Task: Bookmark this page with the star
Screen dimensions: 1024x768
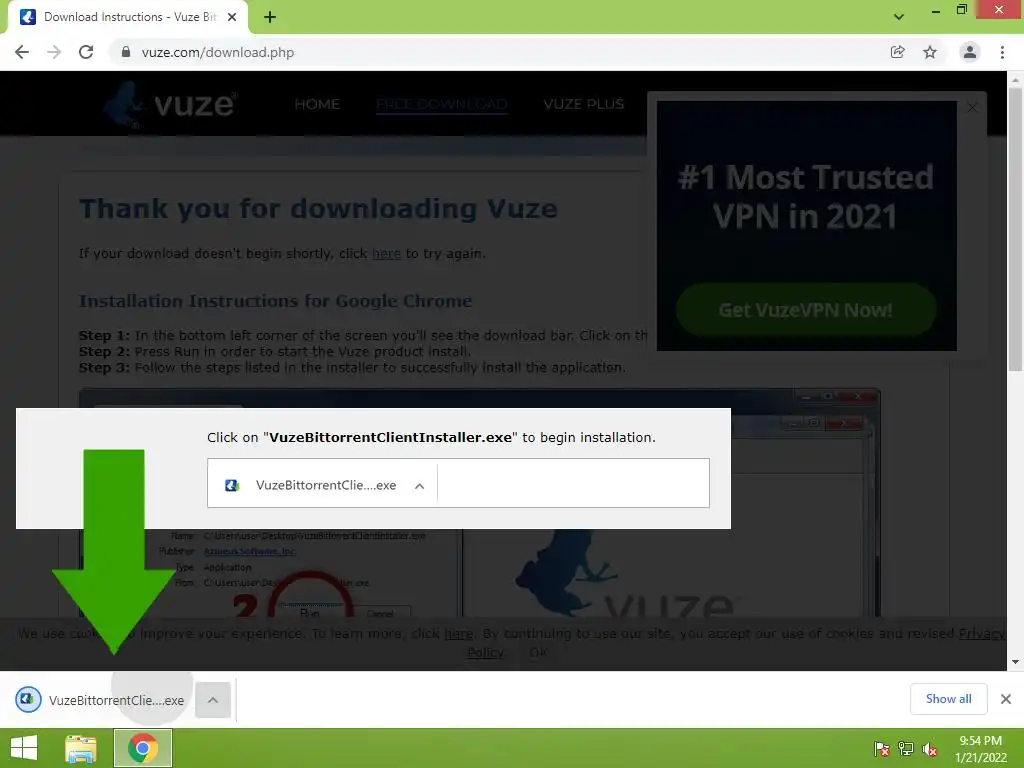Action: (x=930, y=52)
